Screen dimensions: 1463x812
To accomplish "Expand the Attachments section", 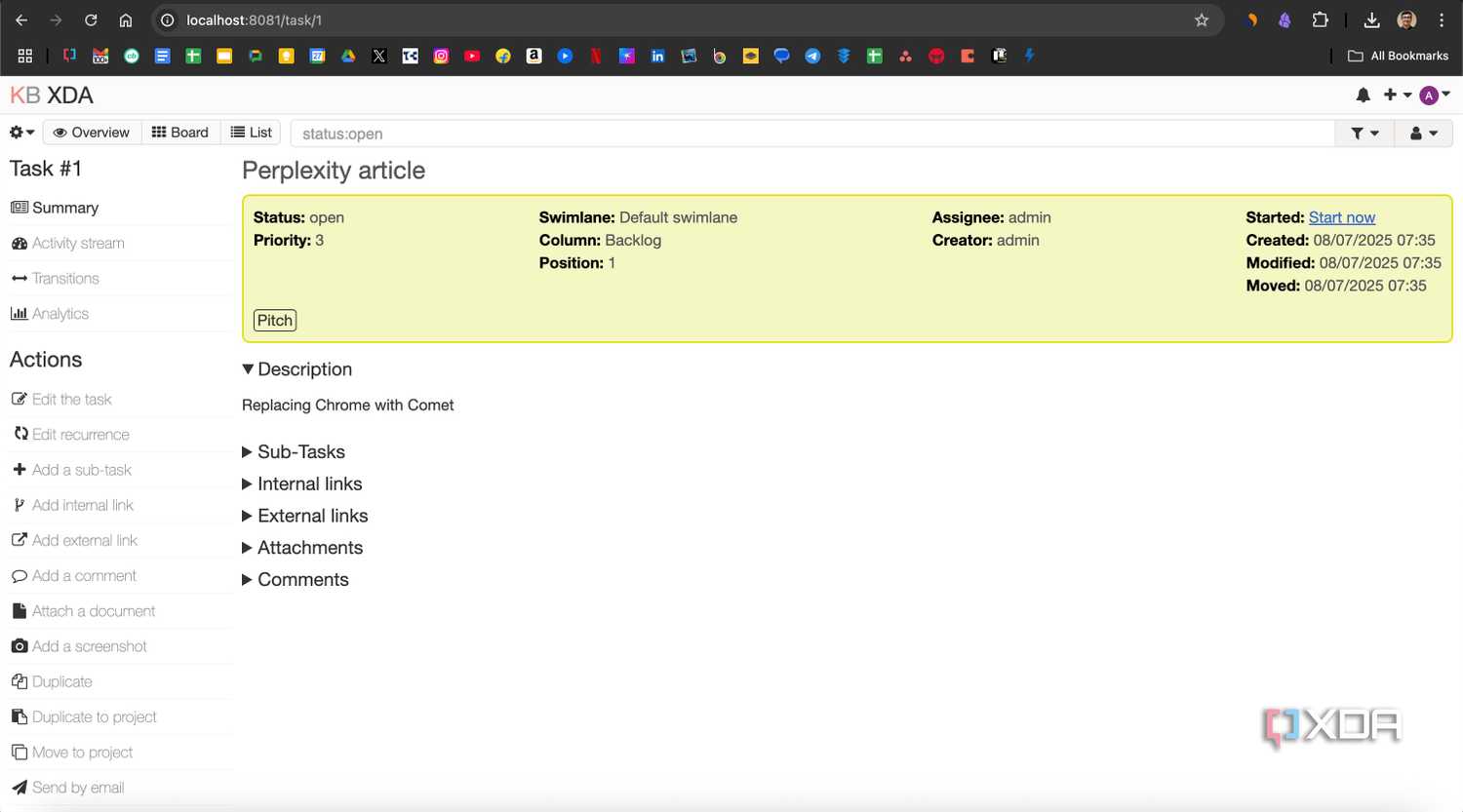I will (x=302, y=548).
